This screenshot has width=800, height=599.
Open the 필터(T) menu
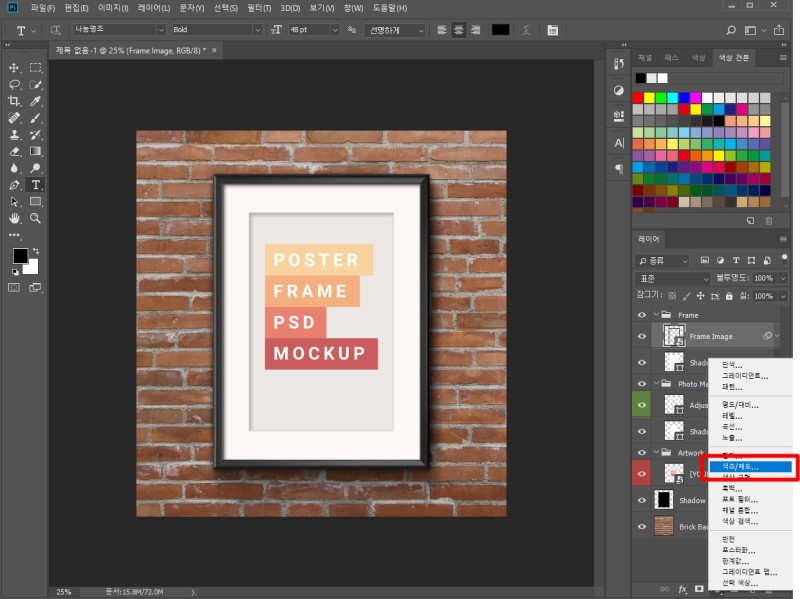[263, 8]
